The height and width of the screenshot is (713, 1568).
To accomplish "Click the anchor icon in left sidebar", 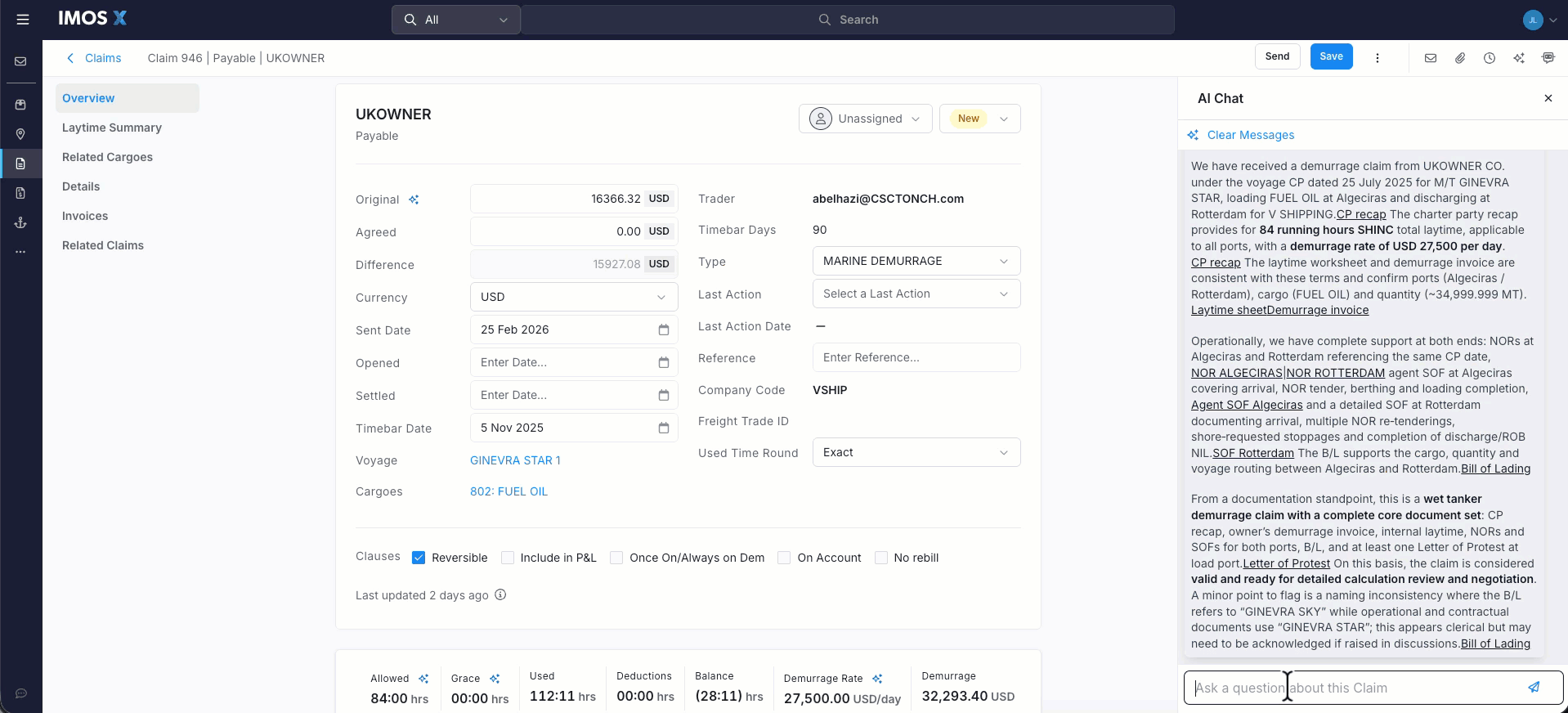I will 21,222.
